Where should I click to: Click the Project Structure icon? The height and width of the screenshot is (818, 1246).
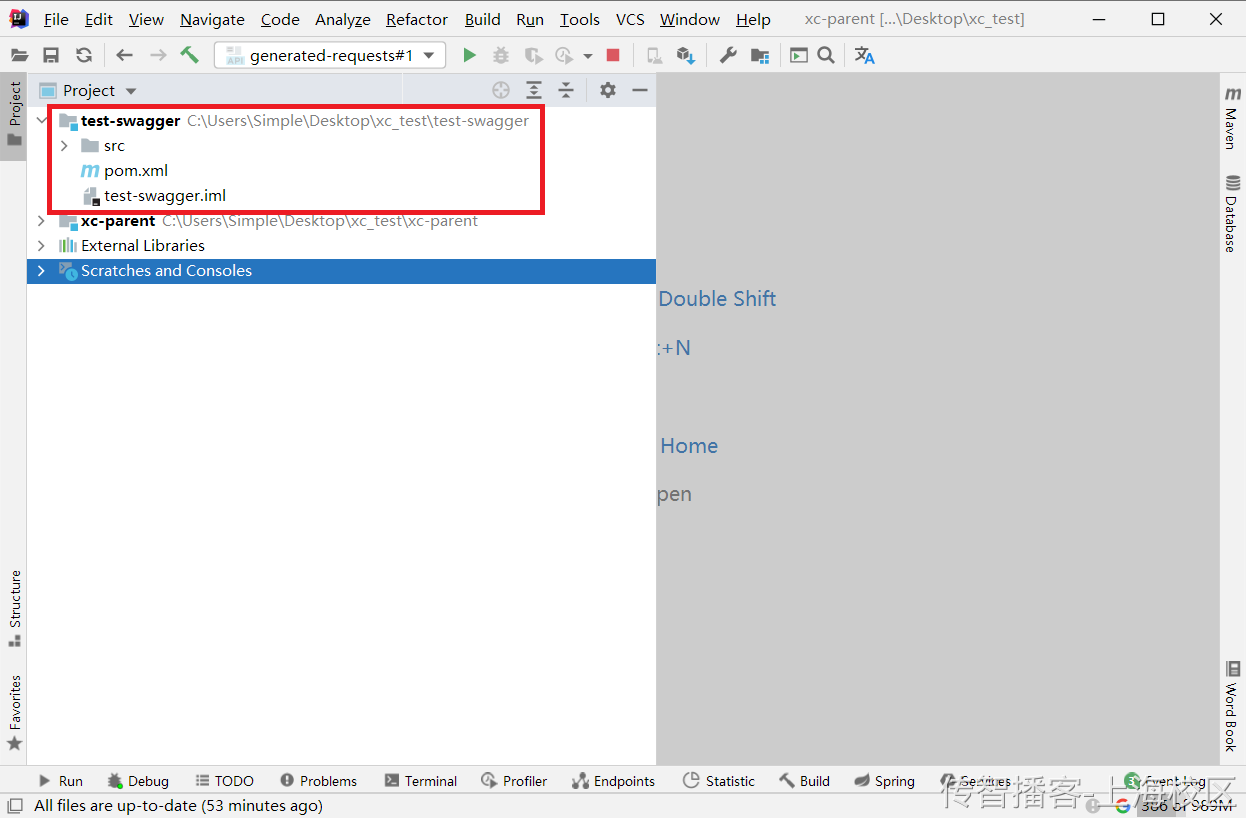coord(760,56)
